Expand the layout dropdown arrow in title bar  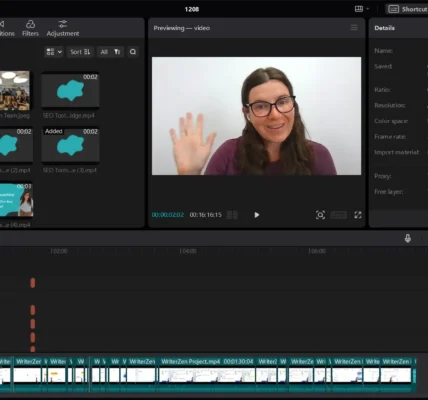pos(368,9)
